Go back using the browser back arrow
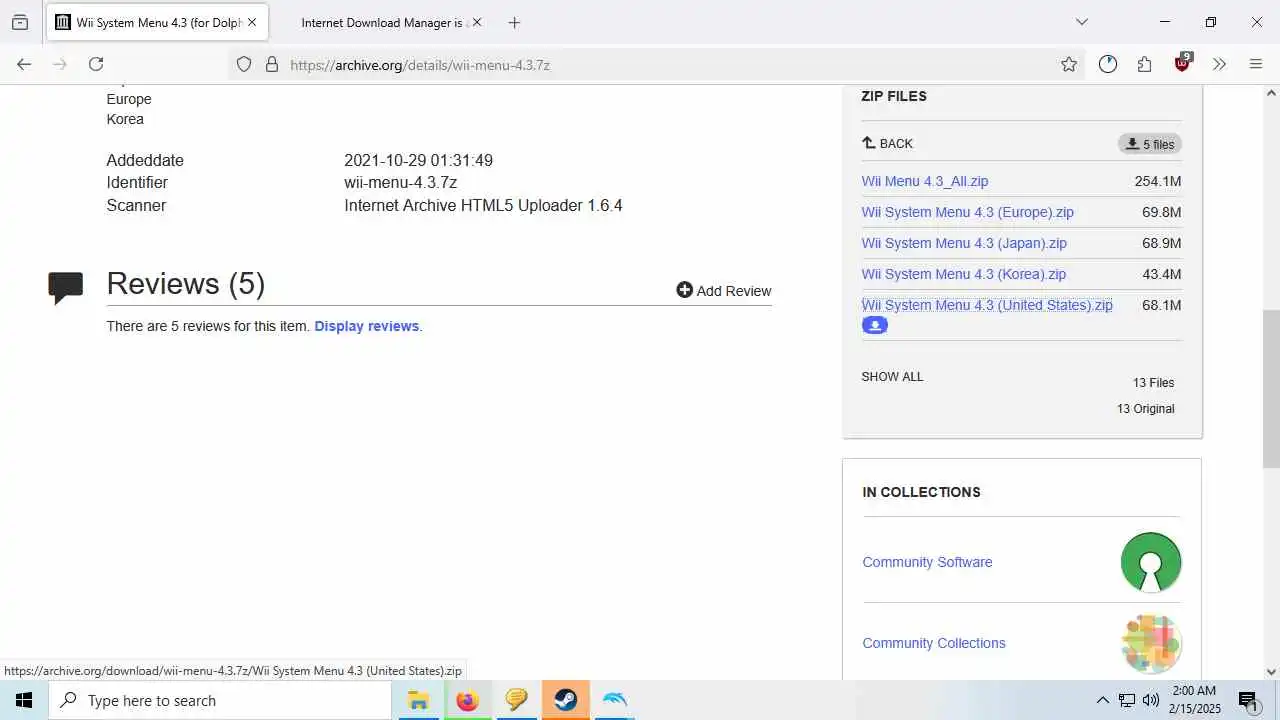This screenshot has height=720, width=1280. (x=24, y=64)
